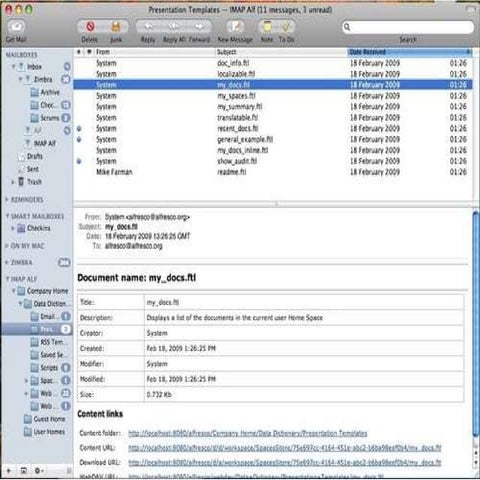Viewport: 480px width, 480px height.
Task: Select the recent_docs.ftl message
Action: (273, 129)
